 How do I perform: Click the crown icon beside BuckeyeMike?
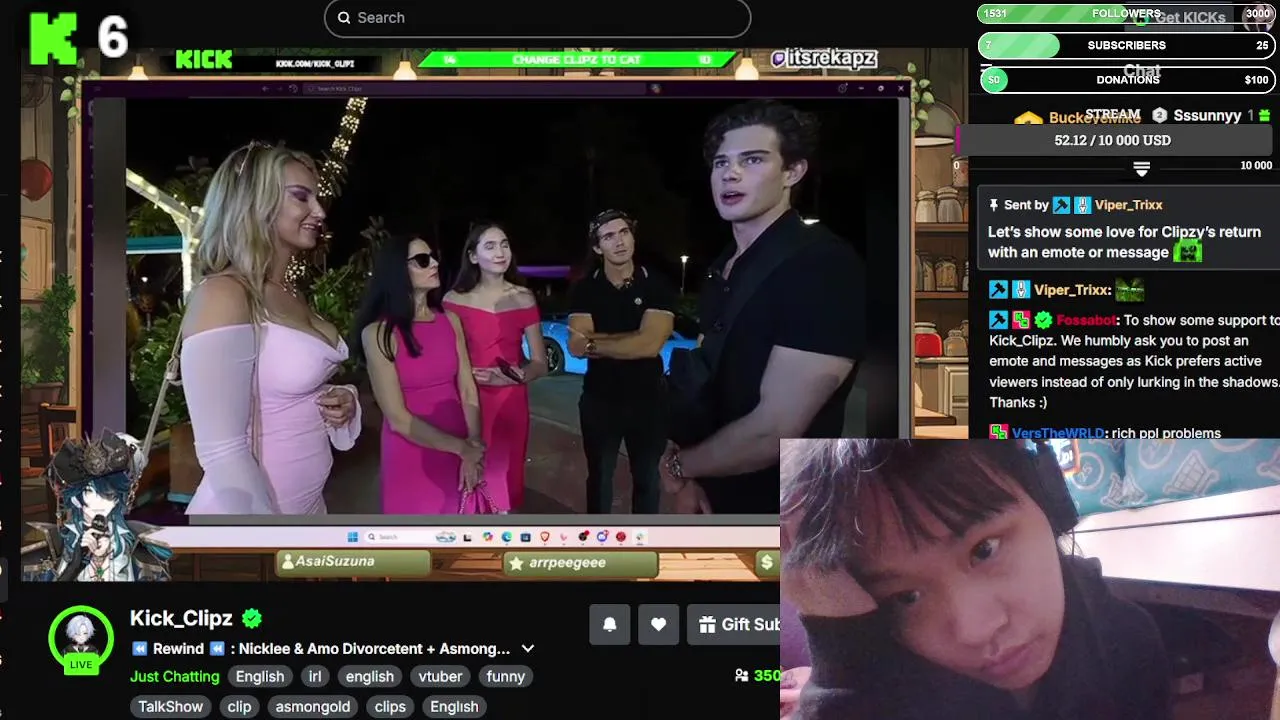point(1028,118)
